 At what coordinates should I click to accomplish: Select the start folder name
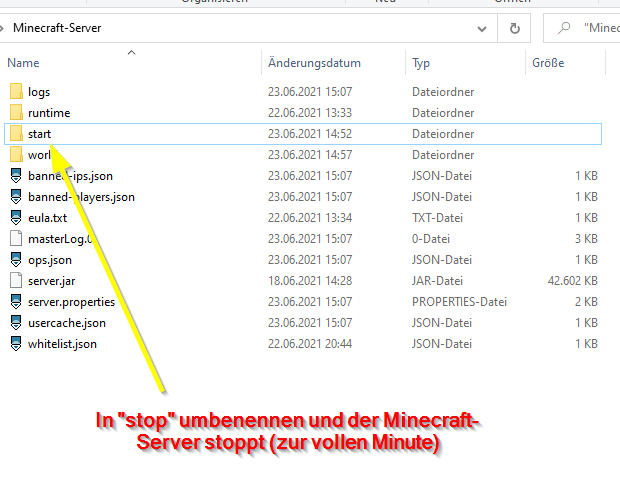coord(39,134)
